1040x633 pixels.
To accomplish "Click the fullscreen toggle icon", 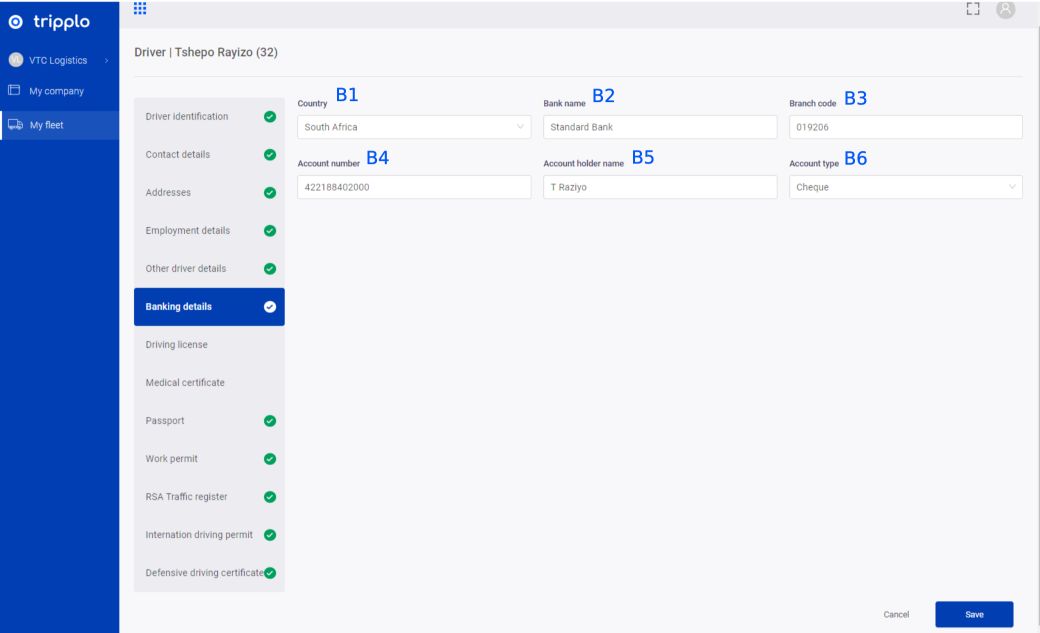I will tap(971, 9).
